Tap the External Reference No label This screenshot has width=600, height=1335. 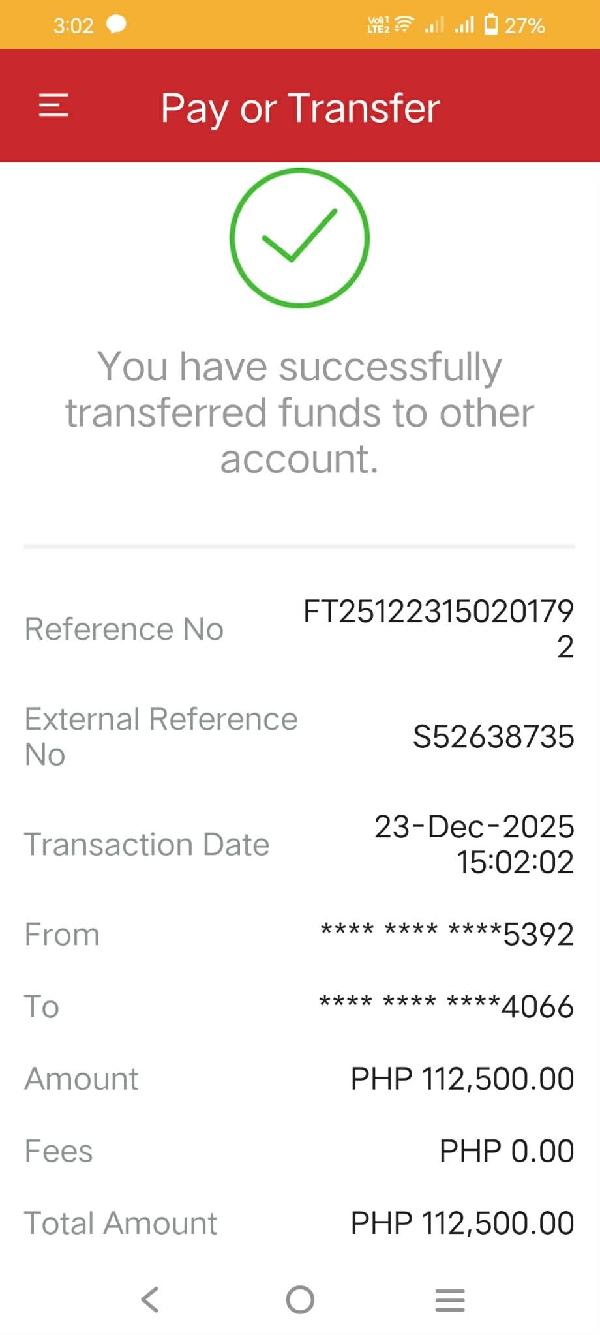[x=160, y=737]
